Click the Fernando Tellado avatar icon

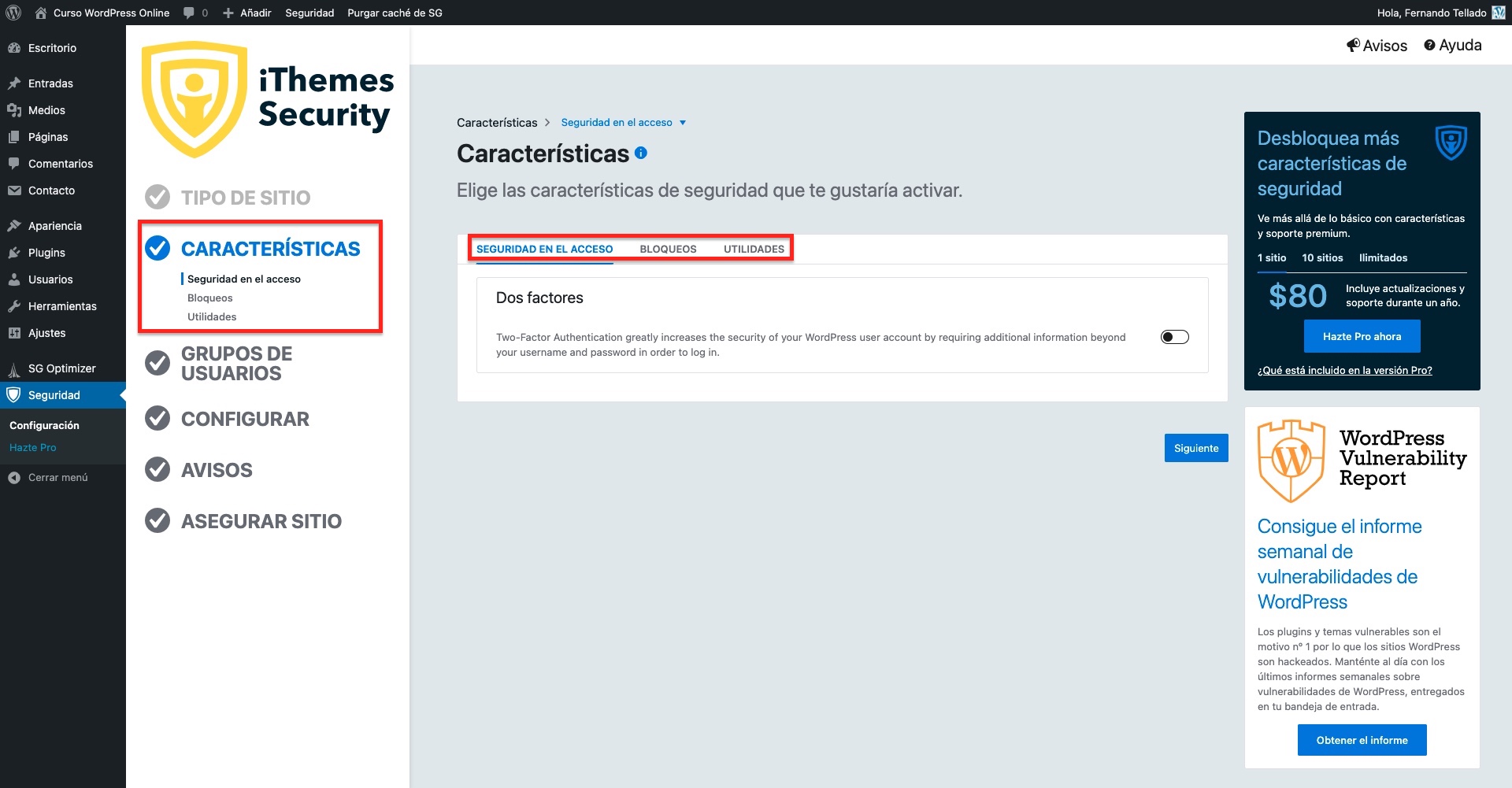tap(1499, 13)
